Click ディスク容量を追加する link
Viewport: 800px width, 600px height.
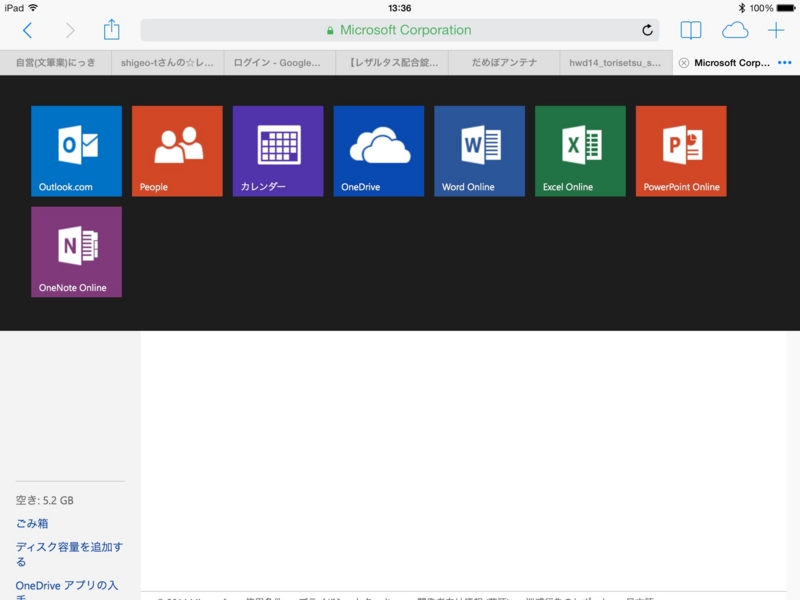[x=69, y=554]
